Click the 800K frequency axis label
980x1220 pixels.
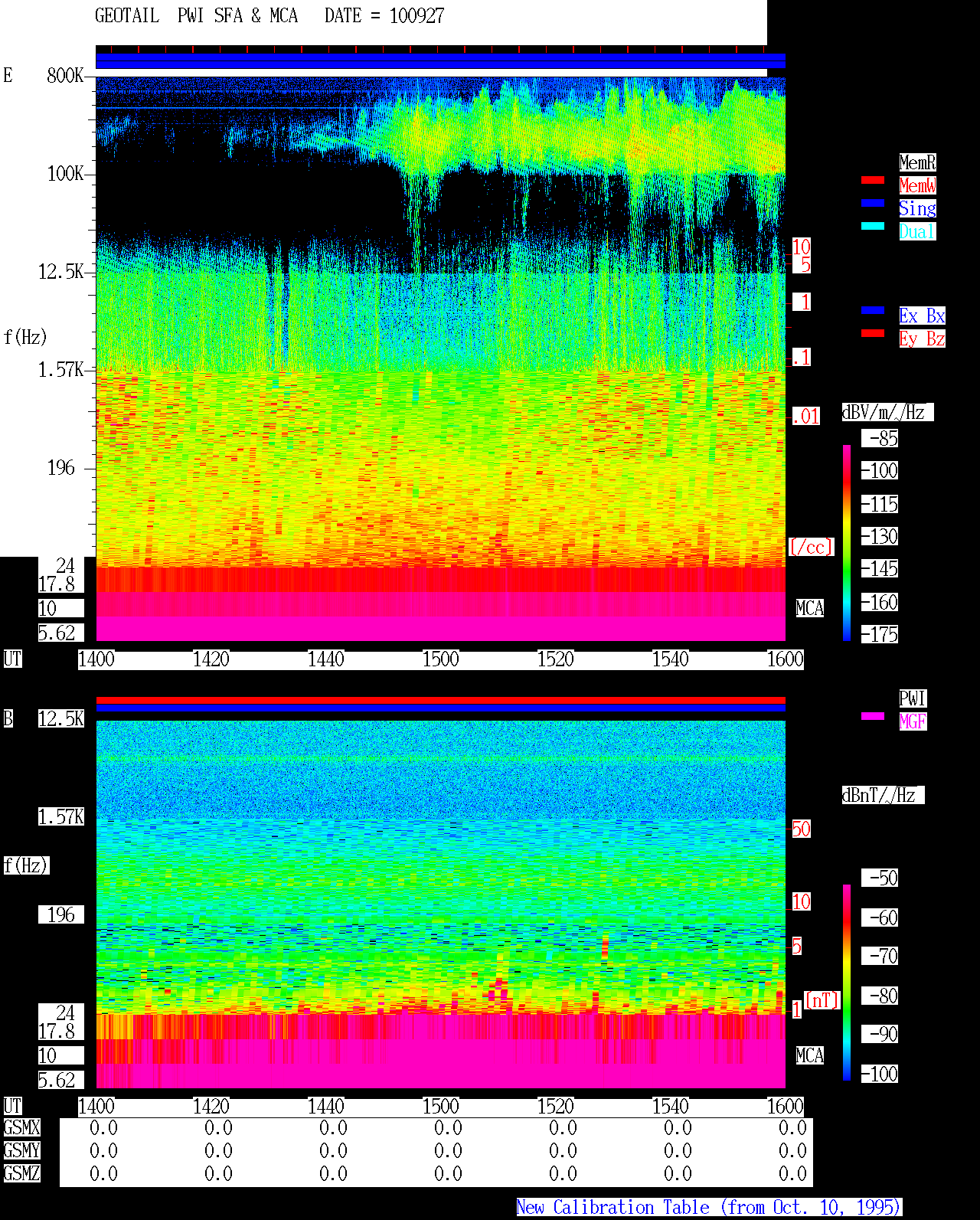point(65,75)
